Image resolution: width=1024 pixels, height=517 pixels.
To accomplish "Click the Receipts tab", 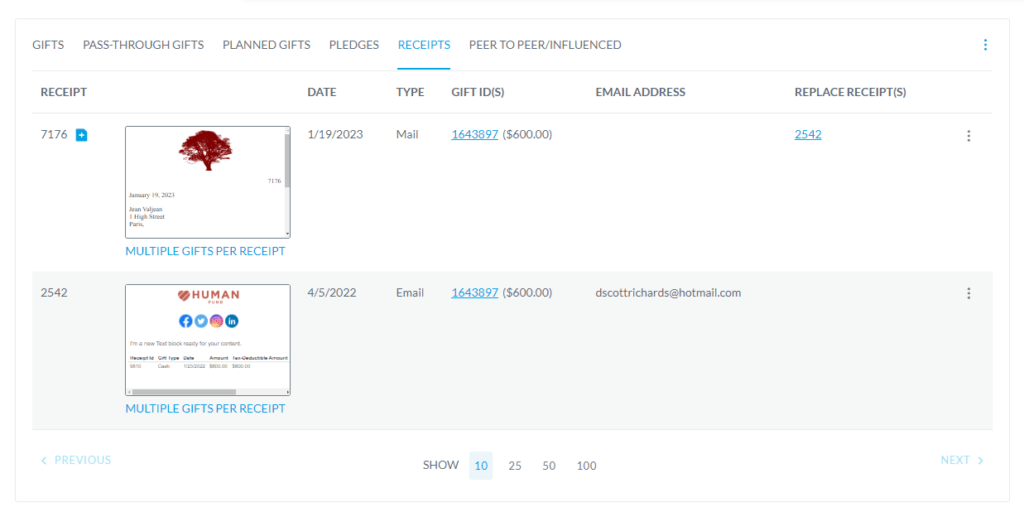I will pyautogui.click(x=424, y=44).
